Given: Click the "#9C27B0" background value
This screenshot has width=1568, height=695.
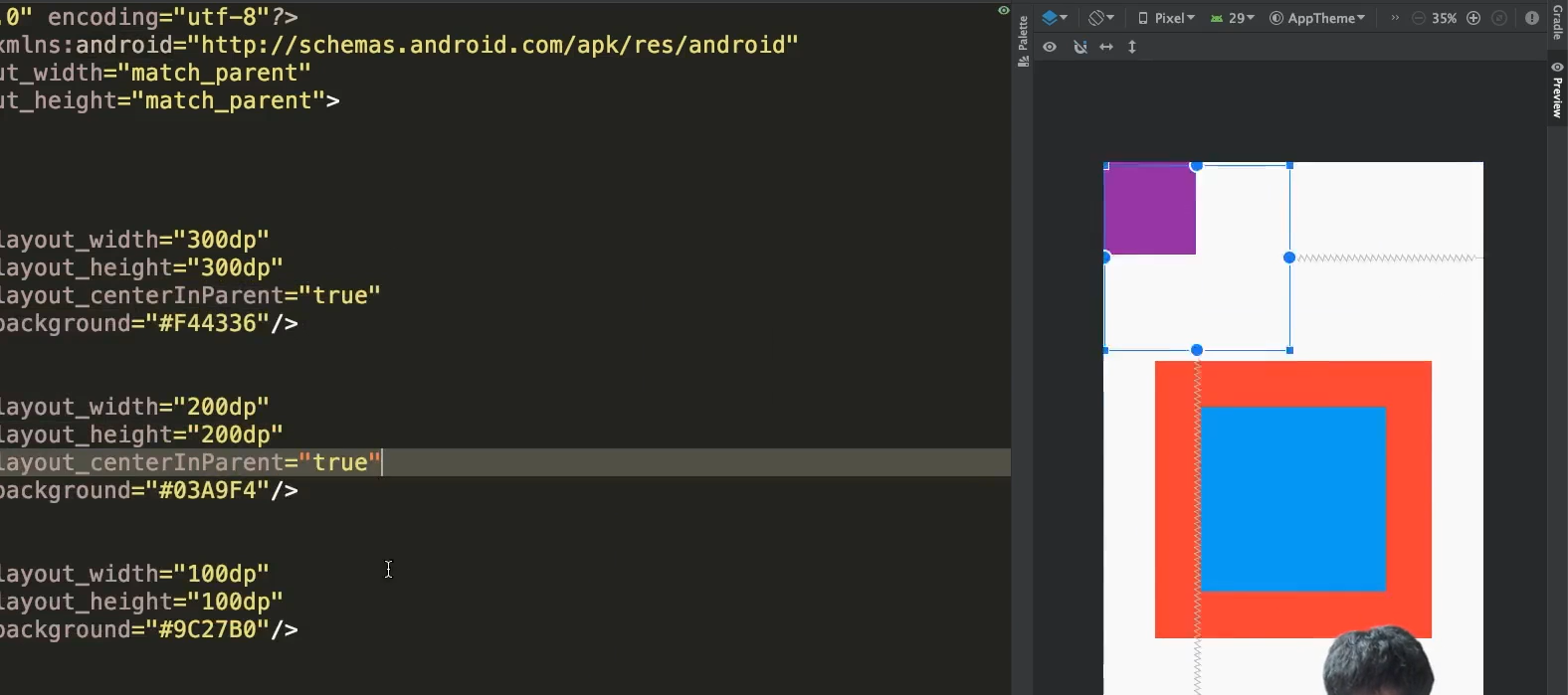Looking at the screenshot, I should (x=207, y=629).
